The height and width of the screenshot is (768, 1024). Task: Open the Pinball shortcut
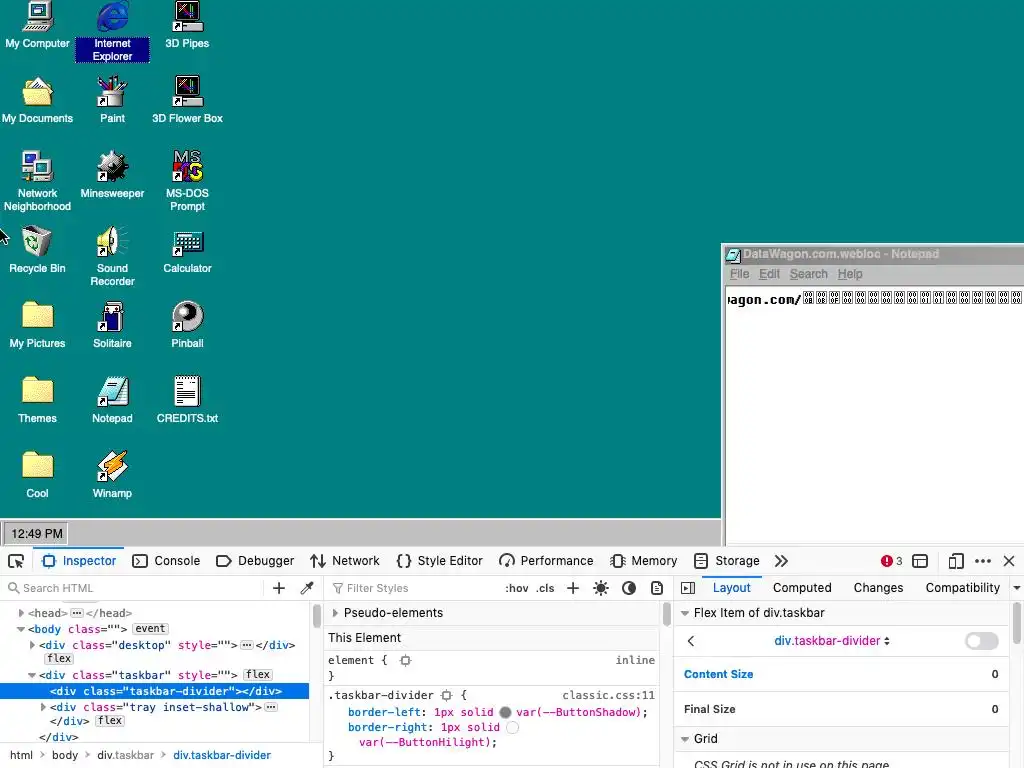(x=187, y=325)
